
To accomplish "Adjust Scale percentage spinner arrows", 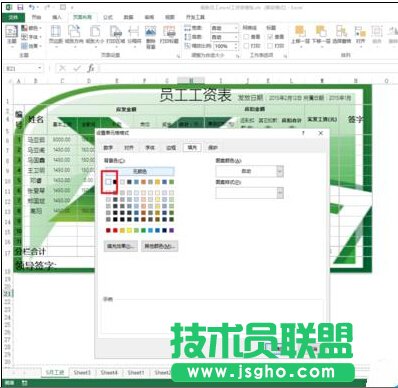I will coord(236,46).
